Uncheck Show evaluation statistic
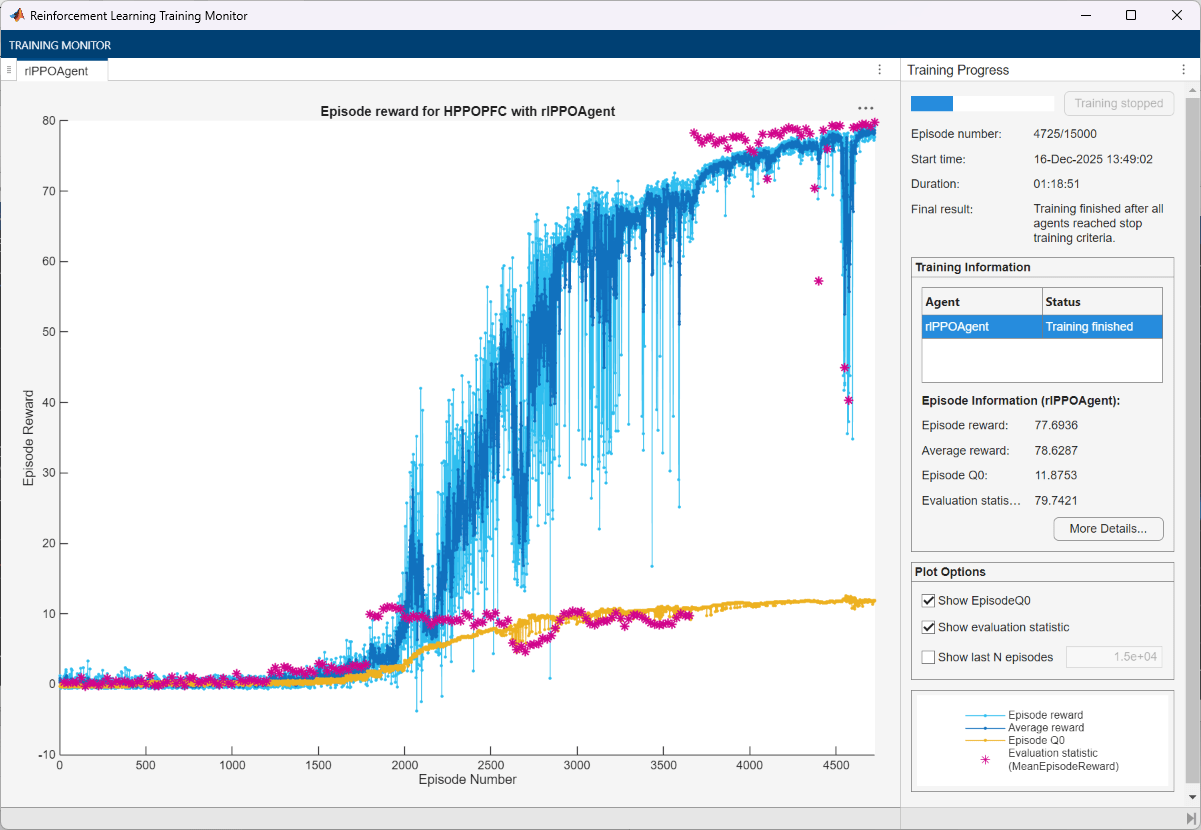1201x830 pixels. (x=929, y=628)
